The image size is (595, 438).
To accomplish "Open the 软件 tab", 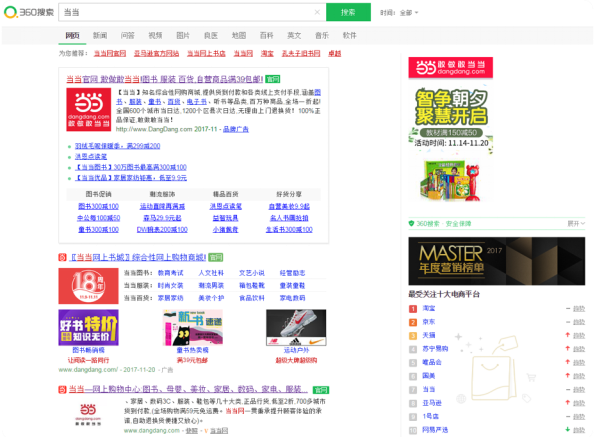I will point(349,35).
